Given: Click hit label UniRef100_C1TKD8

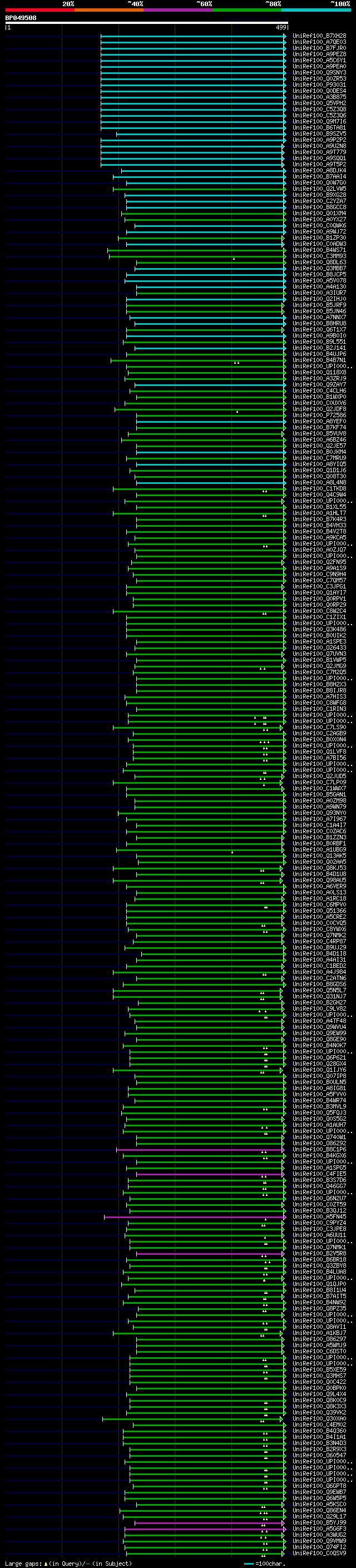Looking at the screenshot, I should (319, 489).
